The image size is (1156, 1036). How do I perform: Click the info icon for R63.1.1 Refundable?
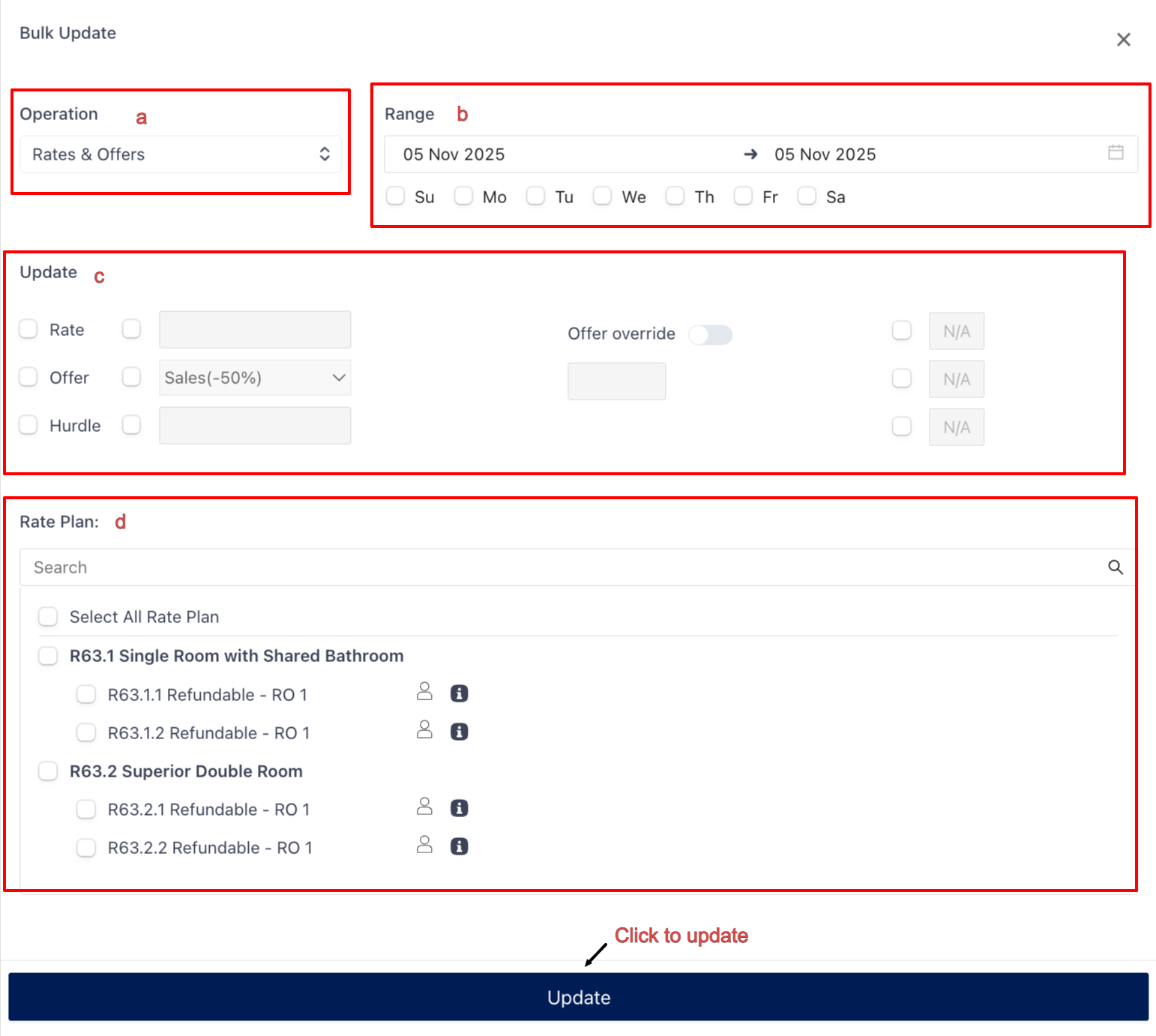pyautogui.click(x=459, y=693)
